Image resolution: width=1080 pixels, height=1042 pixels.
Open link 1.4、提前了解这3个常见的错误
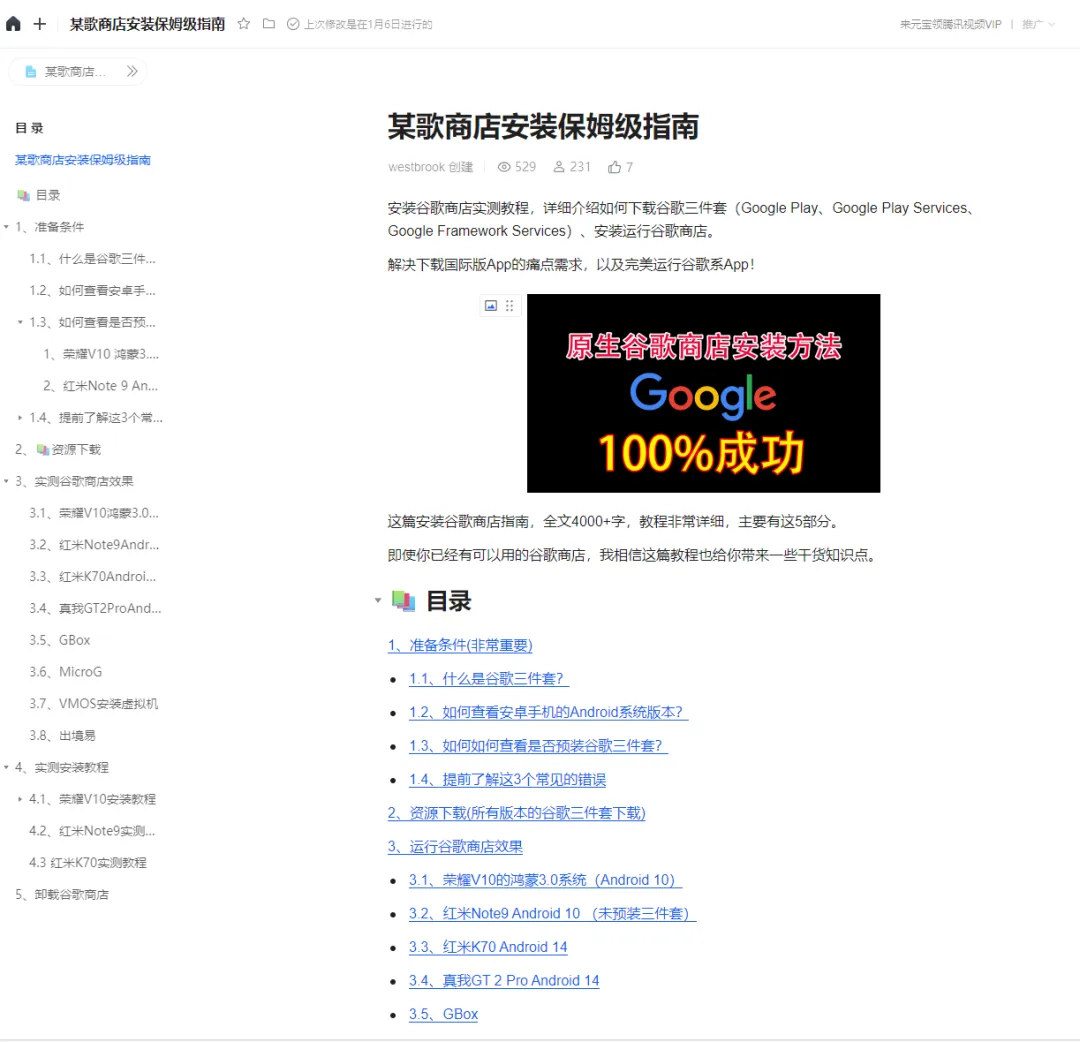[508, 780]
